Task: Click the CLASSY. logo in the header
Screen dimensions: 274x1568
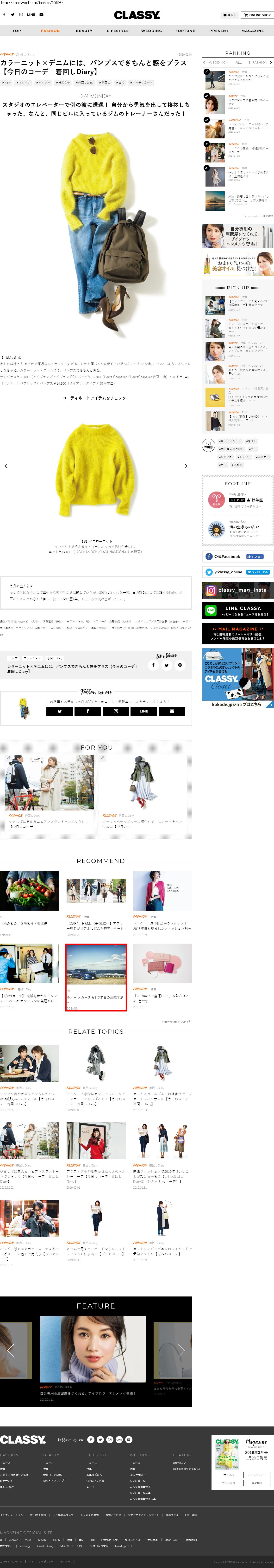Action: (137, 15)
